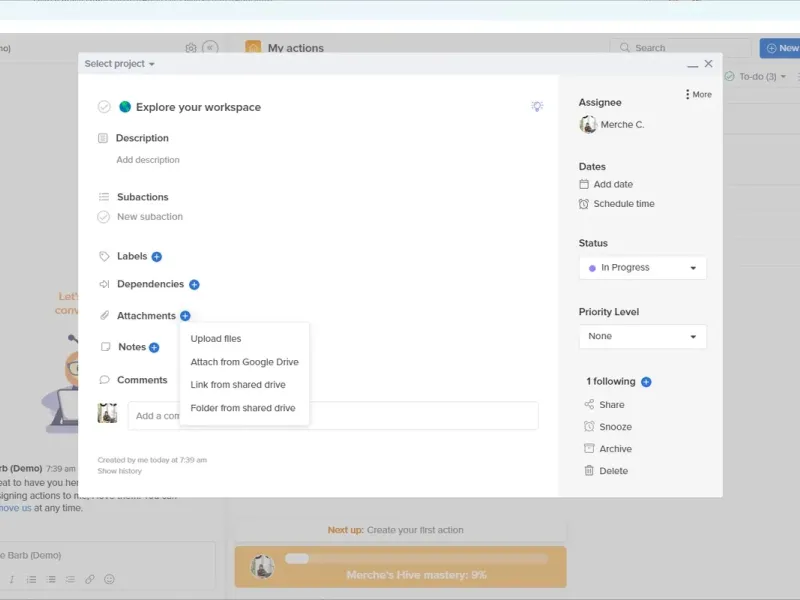The width and height of the screenshot is (800, 600).
Task: Click the Add description field
Action: 148,160
